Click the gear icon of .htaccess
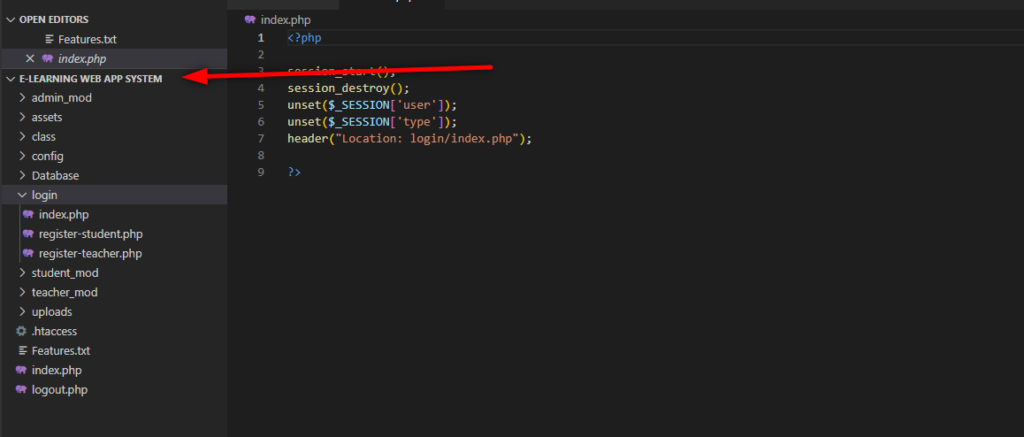Viewport: 1024px width, 437px height. pos(21,331)
